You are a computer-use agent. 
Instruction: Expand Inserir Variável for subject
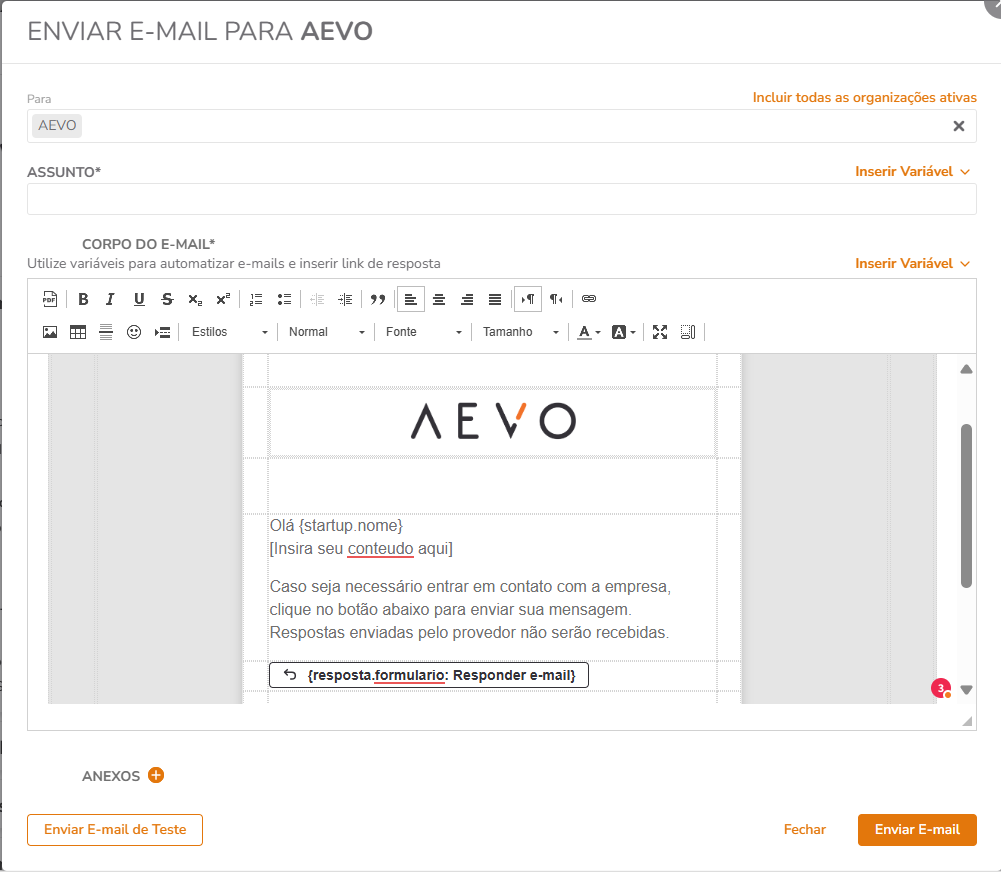[912, 171]
